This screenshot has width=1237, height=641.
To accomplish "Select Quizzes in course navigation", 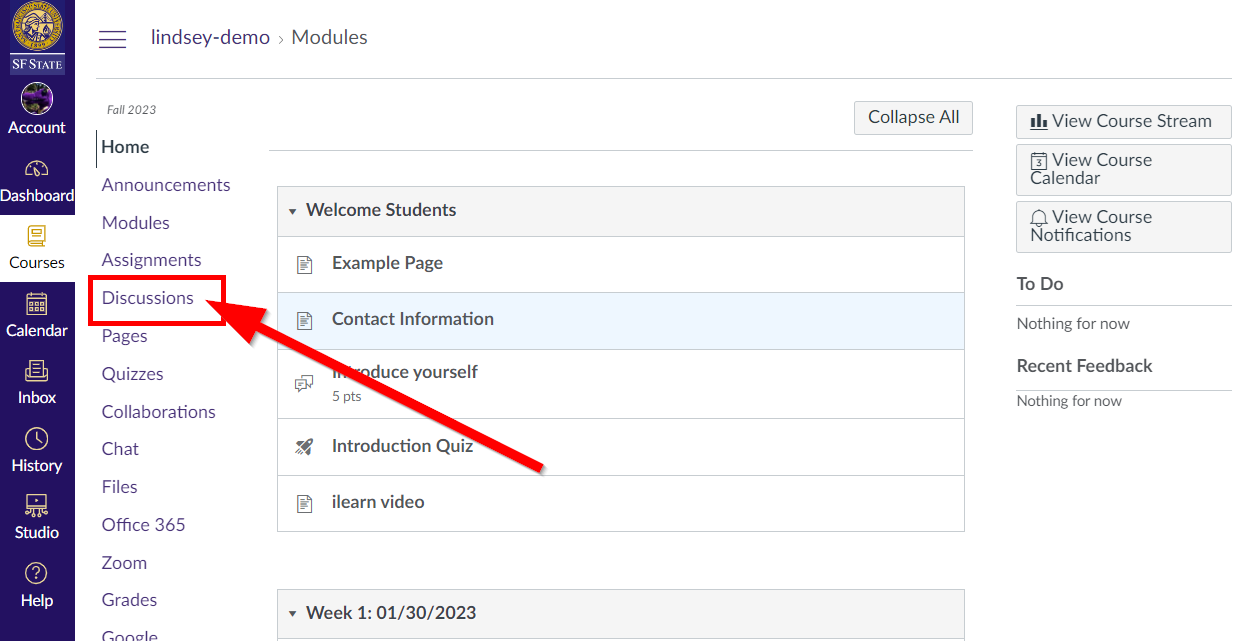I will [132, 374].
